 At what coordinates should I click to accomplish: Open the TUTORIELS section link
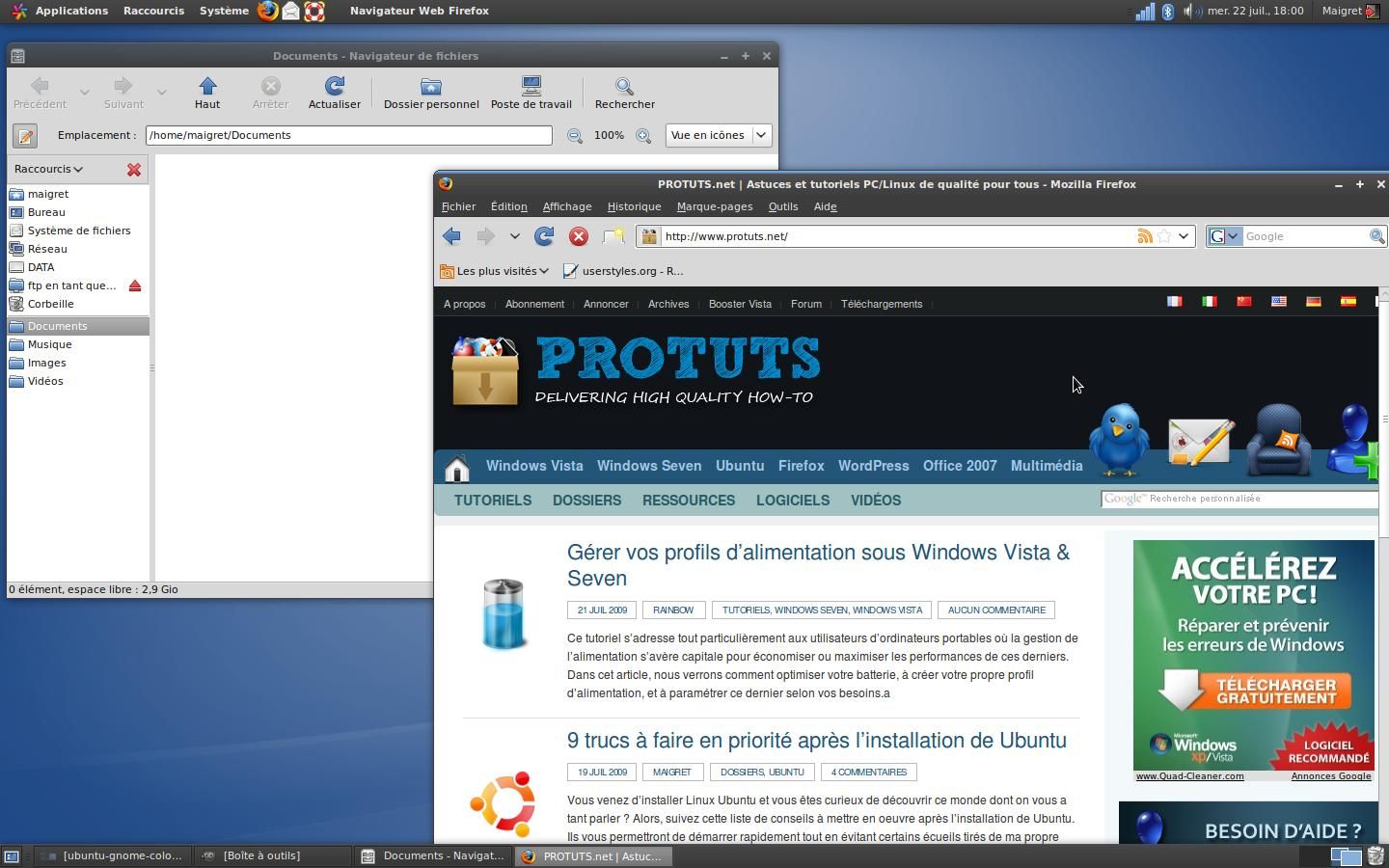pos(493,501)
